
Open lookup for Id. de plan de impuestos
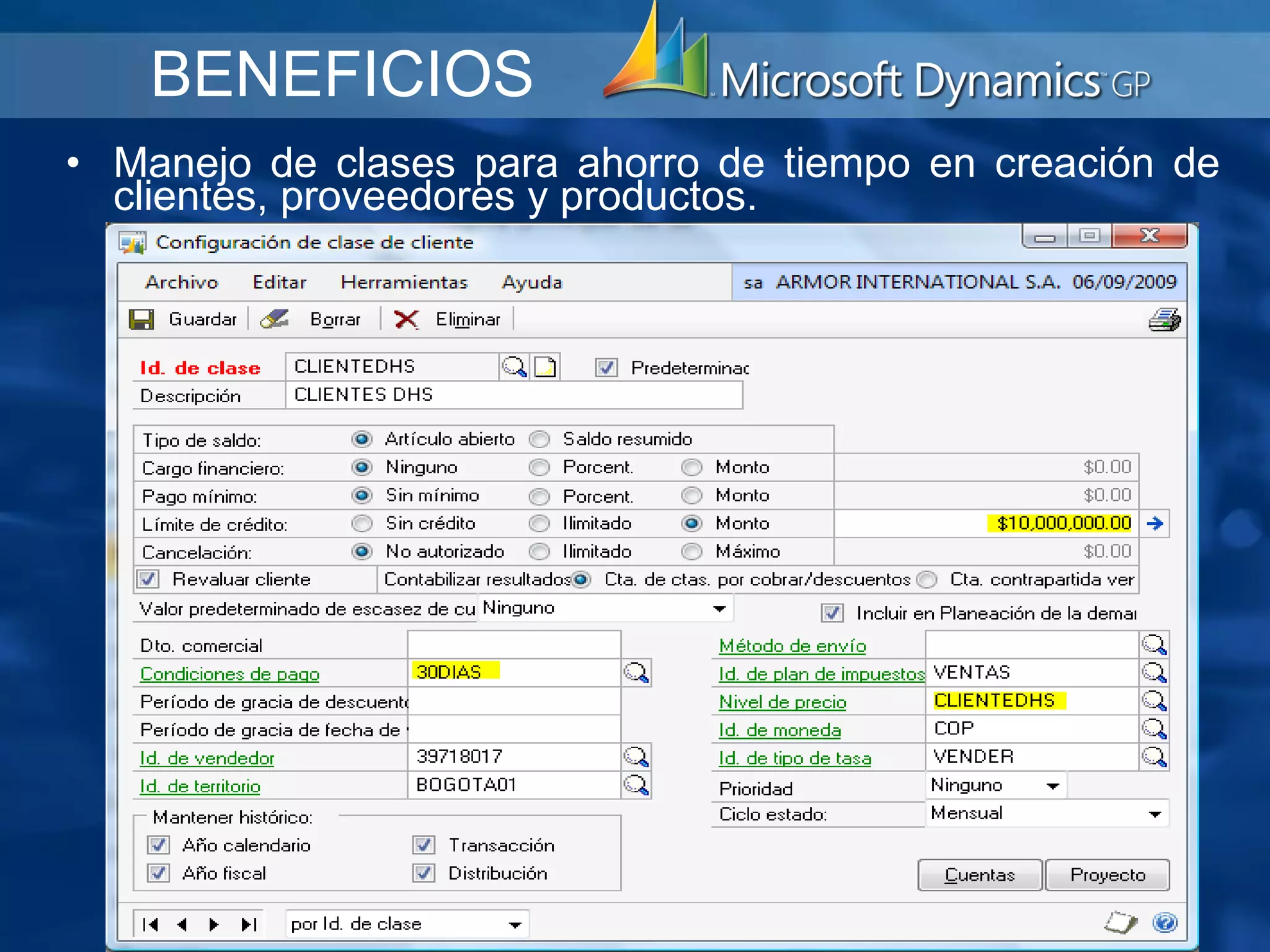click(1154, 672)
